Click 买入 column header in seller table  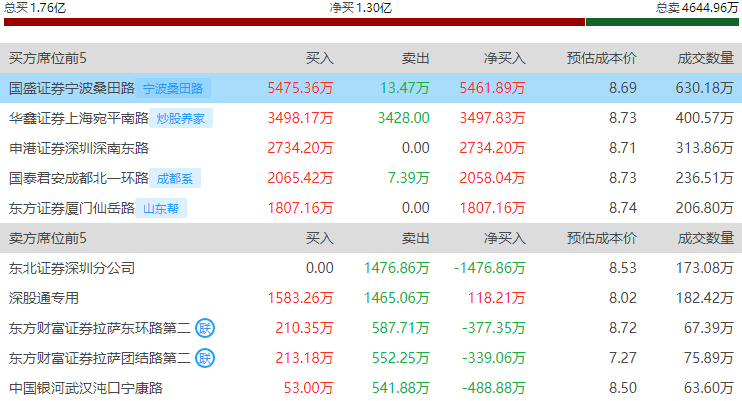pyautogui.click(x=319, y=238)
